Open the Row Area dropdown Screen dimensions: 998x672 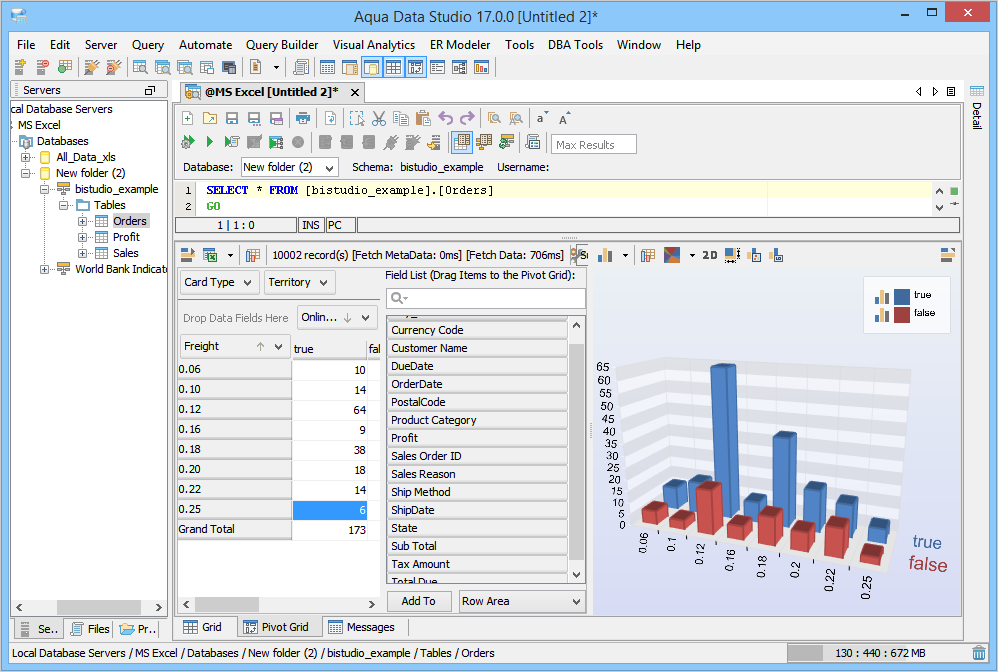click(x=521, y=601)
